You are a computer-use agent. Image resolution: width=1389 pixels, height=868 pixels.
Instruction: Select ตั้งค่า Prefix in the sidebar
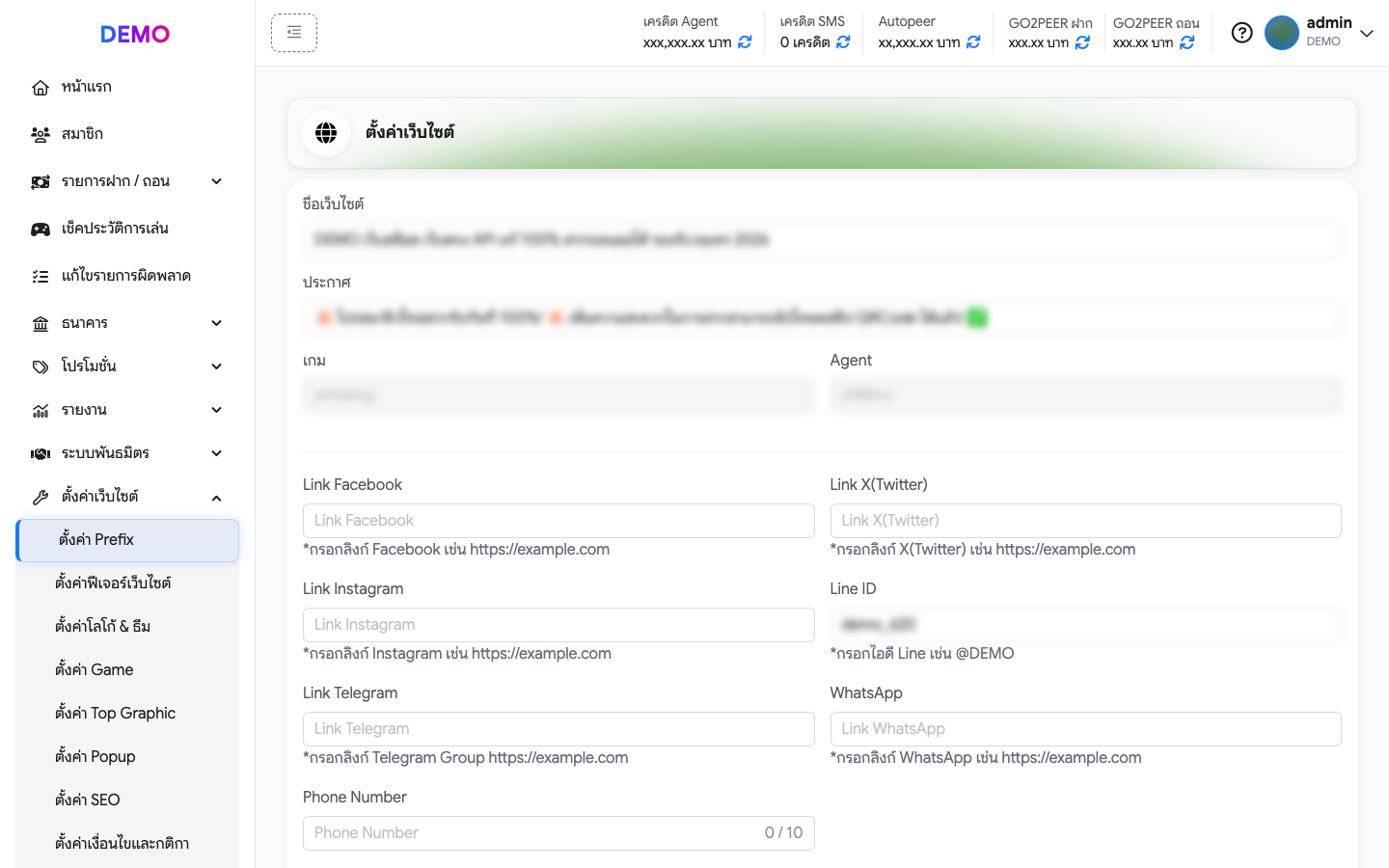click(127, 540)
